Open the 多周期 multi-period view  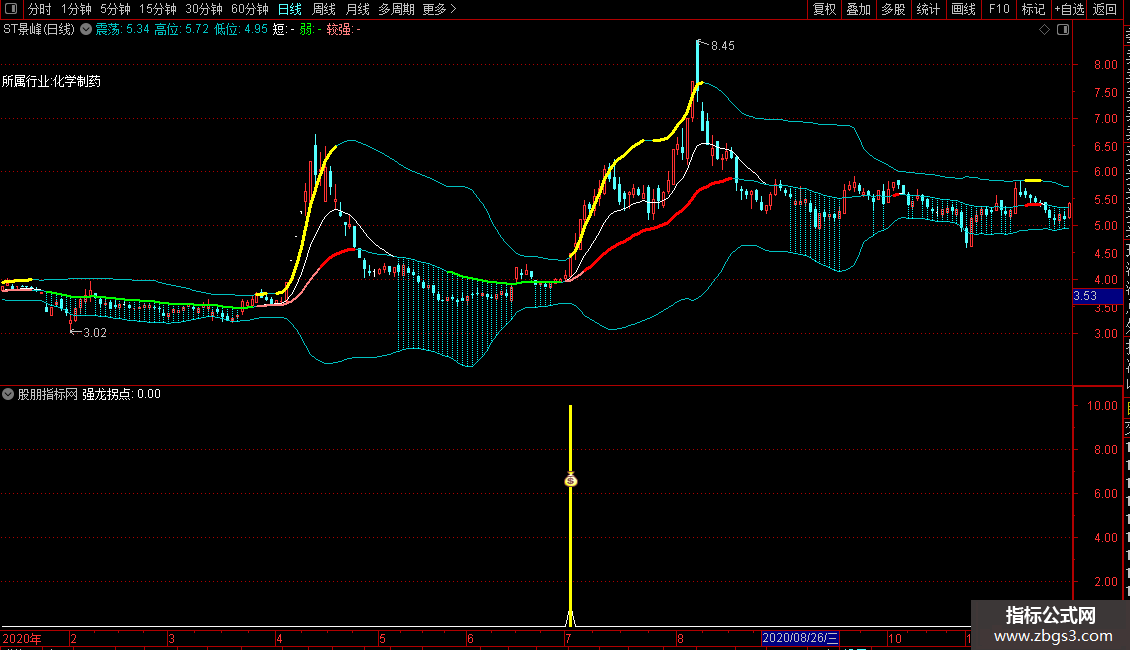coord(397,9)
